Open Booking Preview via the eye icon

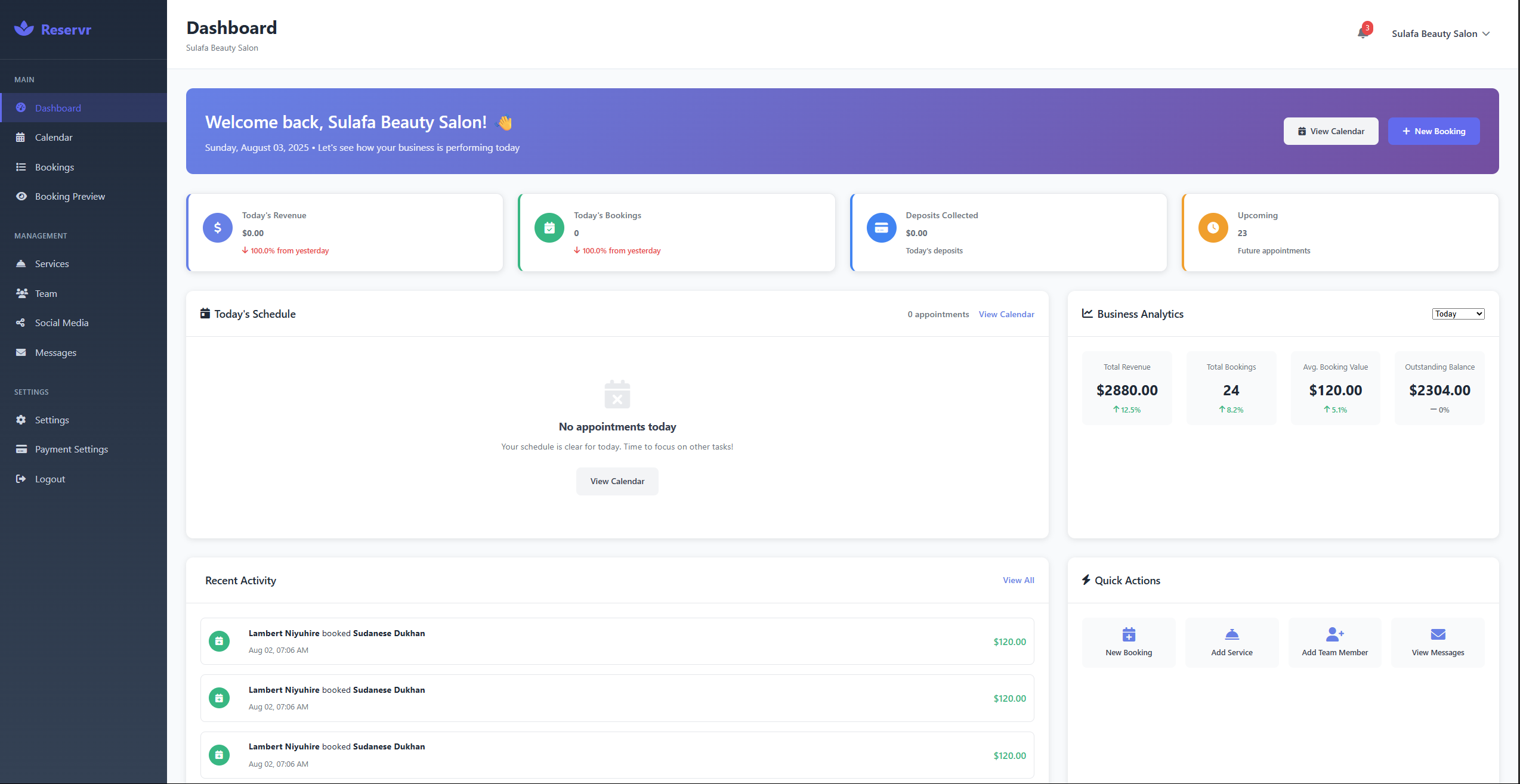(x=21, y=196)
